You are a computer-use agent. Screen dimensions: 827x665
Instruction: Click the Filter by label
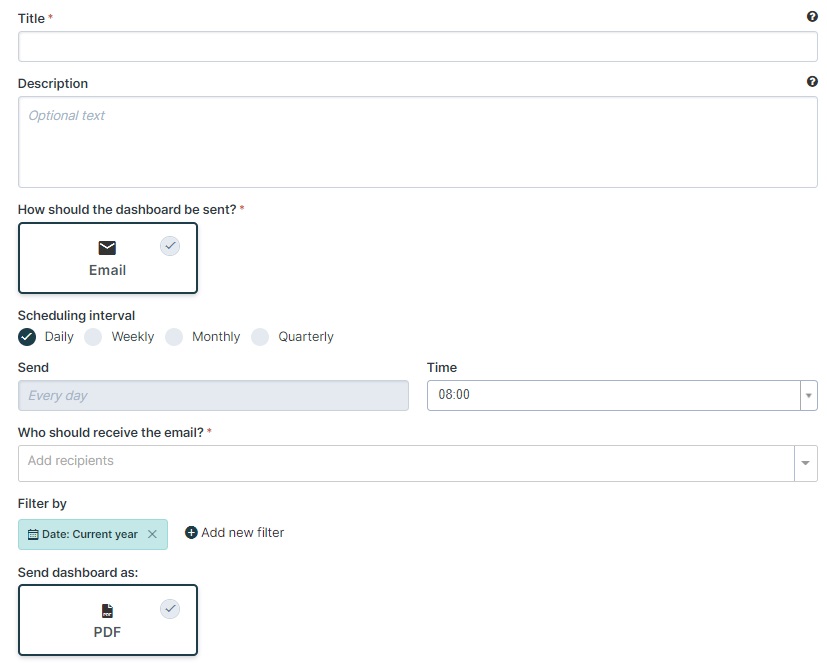[x=42, y=504]
